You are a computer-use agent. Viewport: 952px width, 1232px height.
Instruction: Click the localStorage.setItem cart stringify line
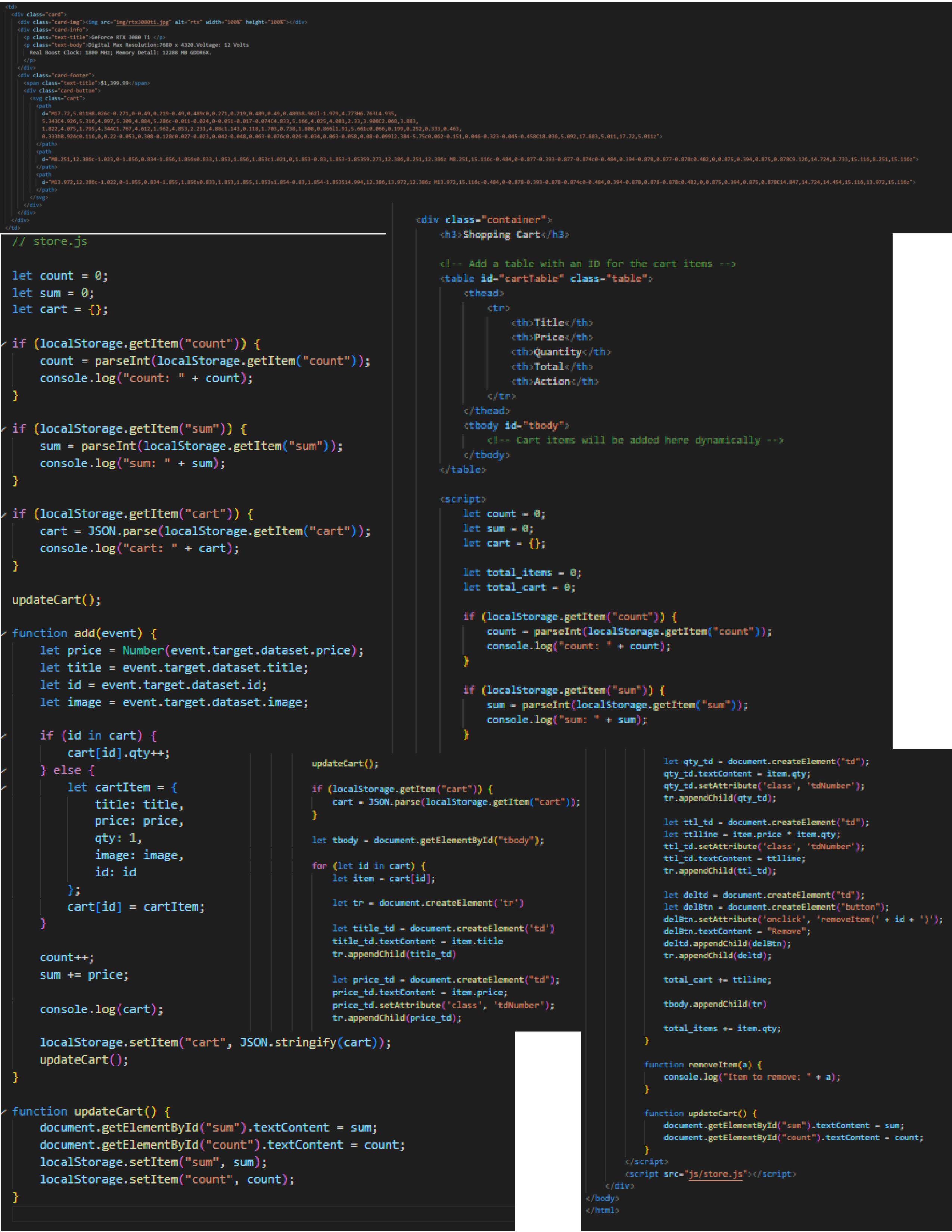click(214, 1042)
